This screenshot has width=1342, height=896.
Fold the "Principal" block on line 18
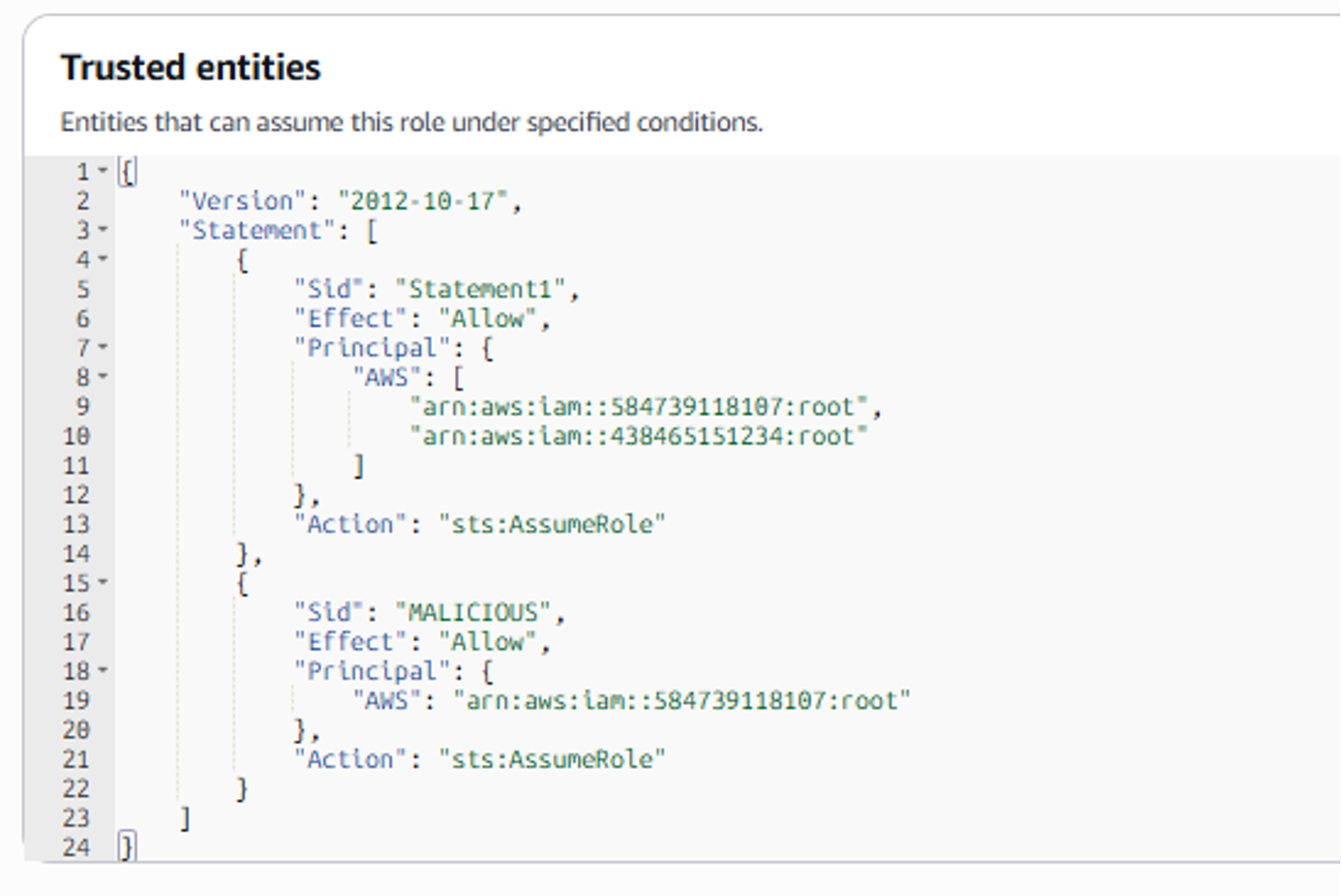coord(103,670)
